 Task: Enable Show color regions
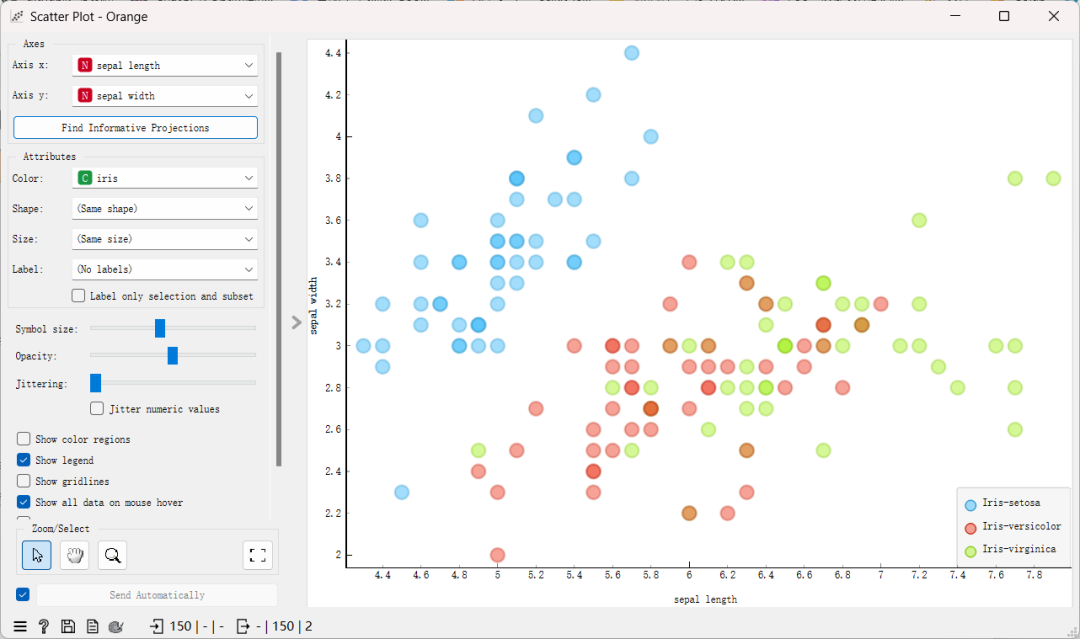(23, 439)
